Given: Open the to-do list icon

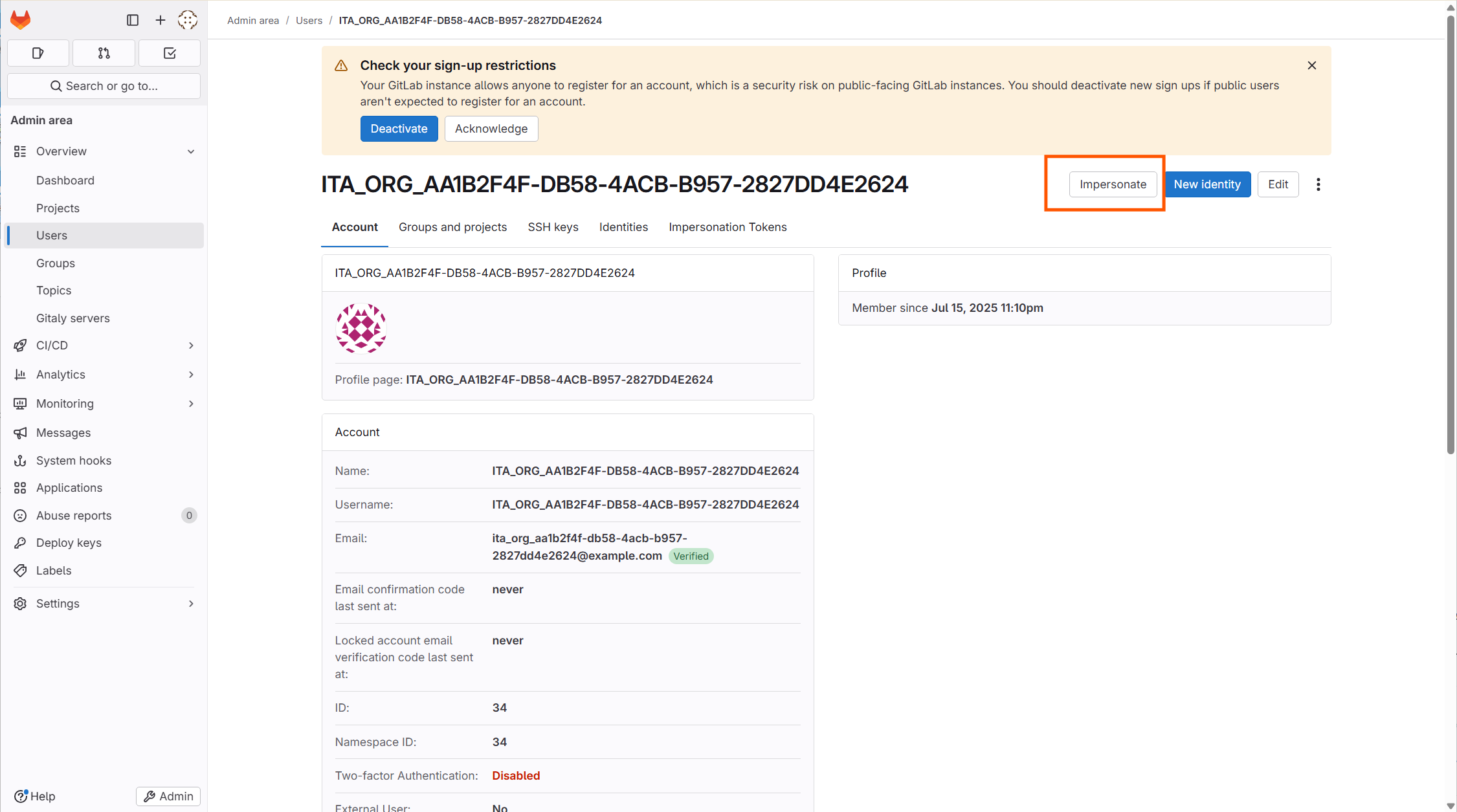Looking at the screenshot, I should pos(170,53).
